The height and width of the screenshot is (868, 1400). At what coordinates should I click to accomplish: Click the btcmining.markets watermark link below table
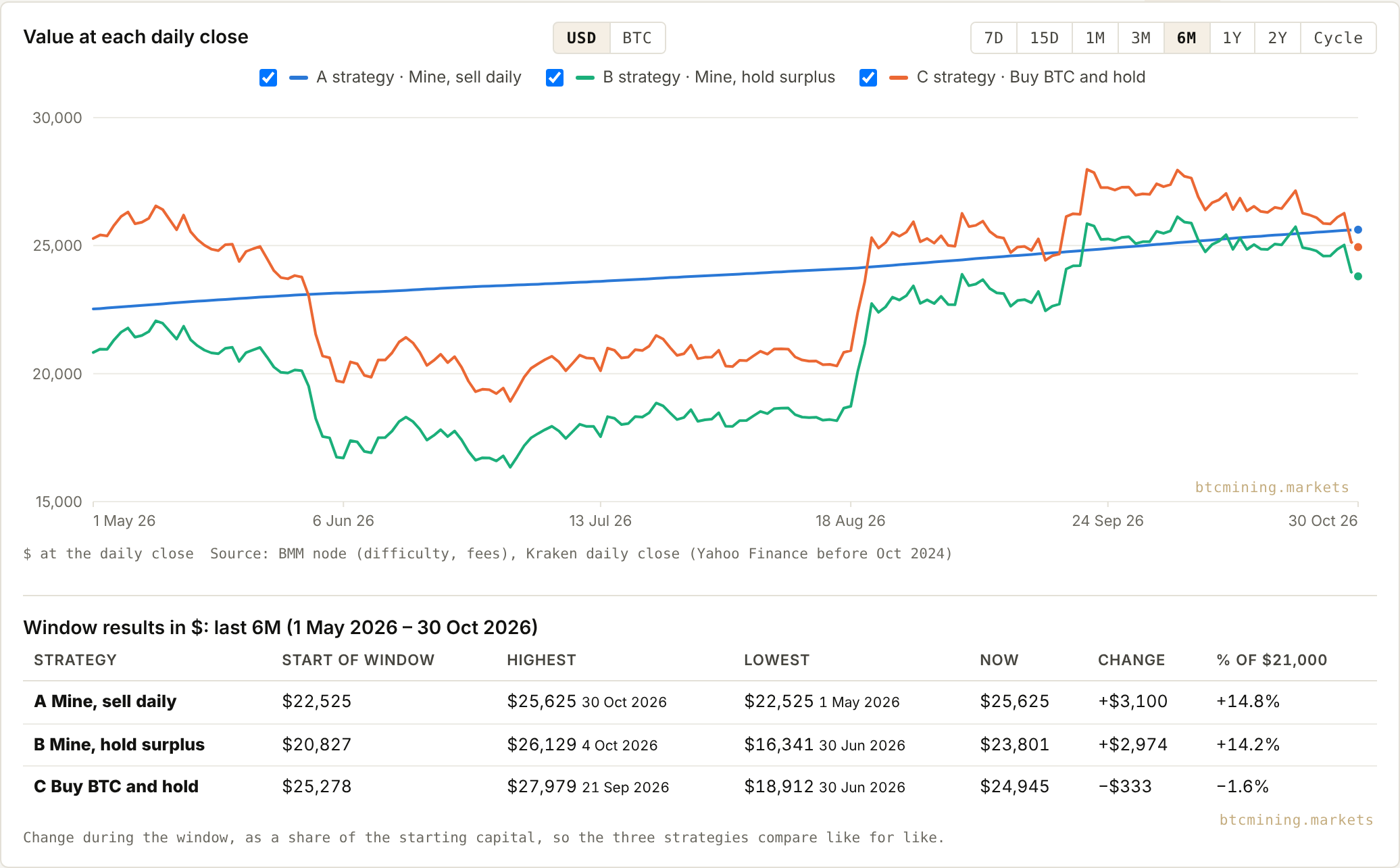(x=1297, y=820)
